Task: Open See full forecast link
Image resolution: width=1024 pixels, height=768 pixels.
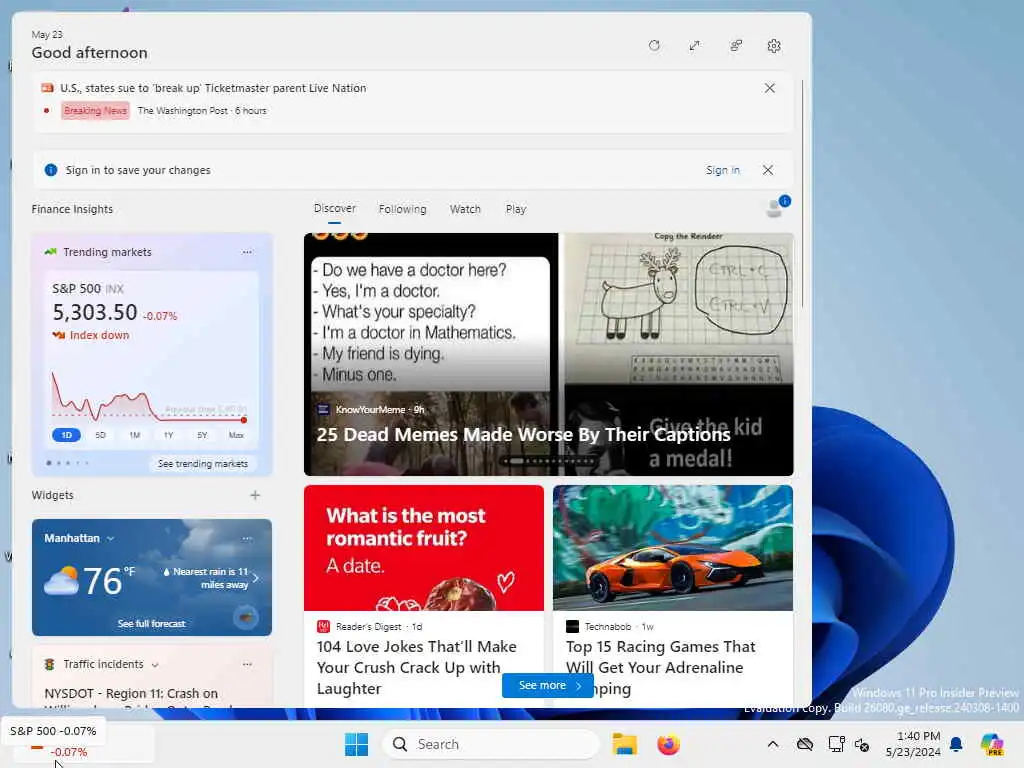Action: coord(152,624)
